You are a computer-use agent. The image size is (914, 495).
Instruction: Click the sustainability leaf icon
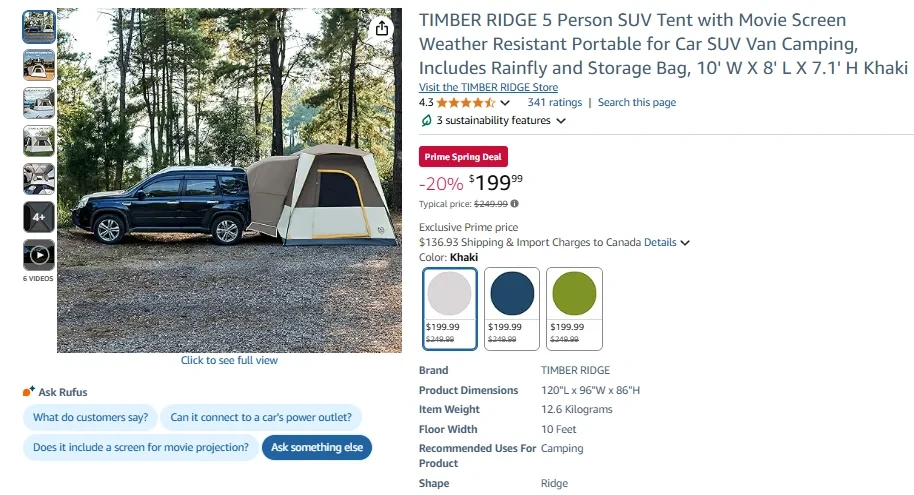click(x=427, y=121)
